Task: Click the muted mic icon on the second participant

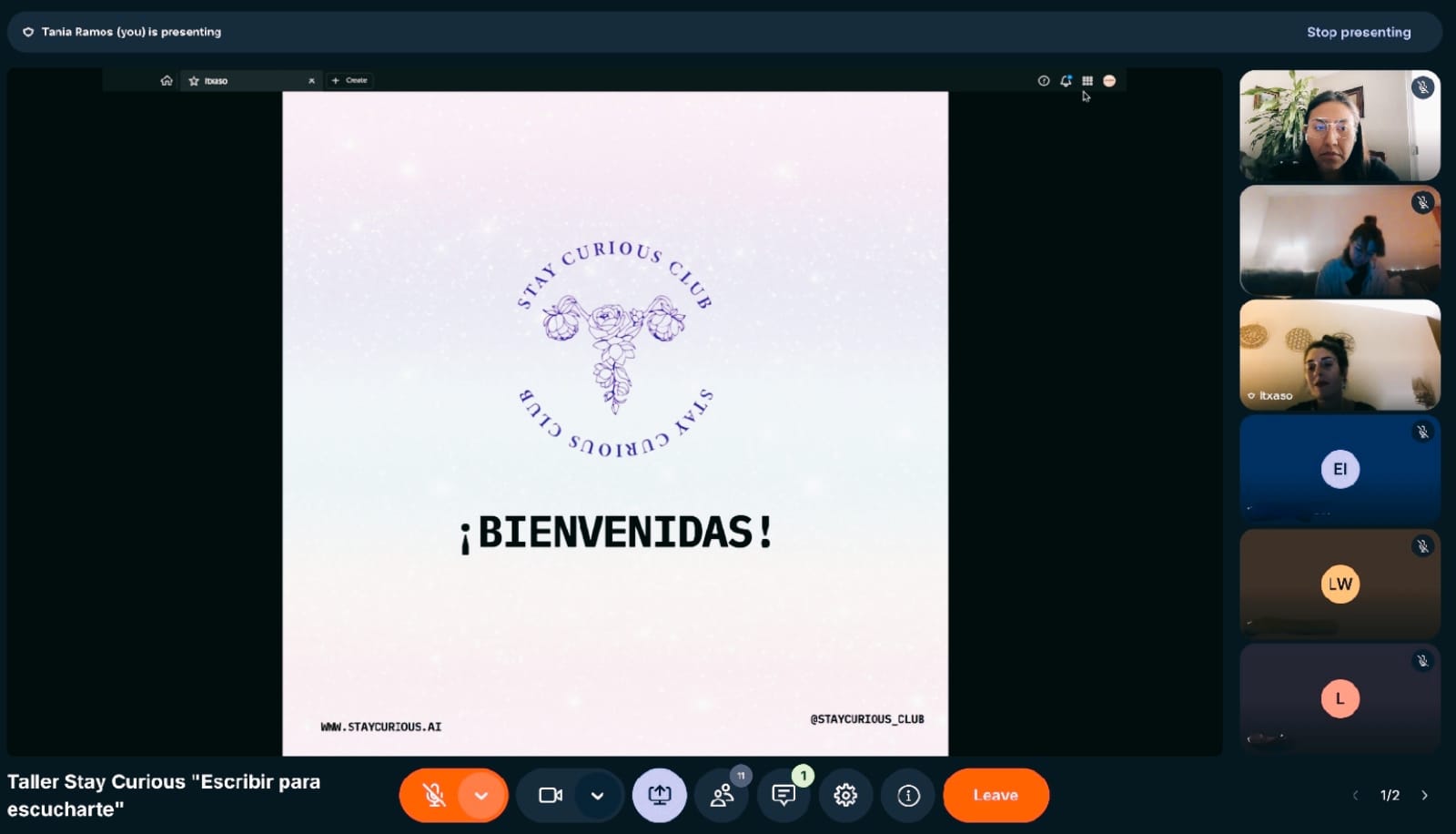Action: click(x=1423, y=202)
